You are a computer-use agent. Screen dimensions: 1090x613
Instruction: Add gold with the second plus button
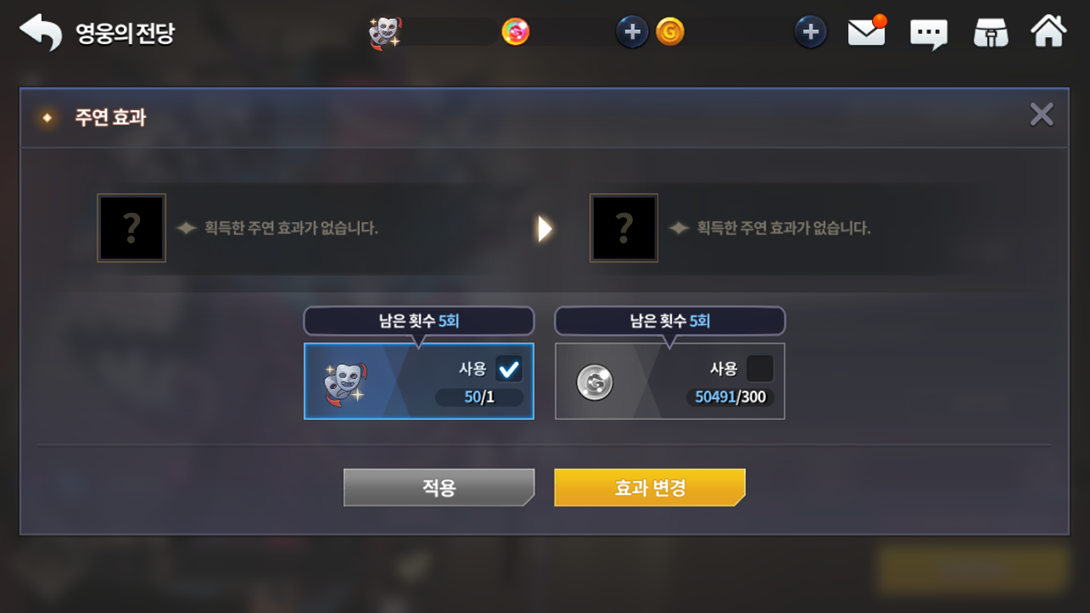[x=810, y=32]
